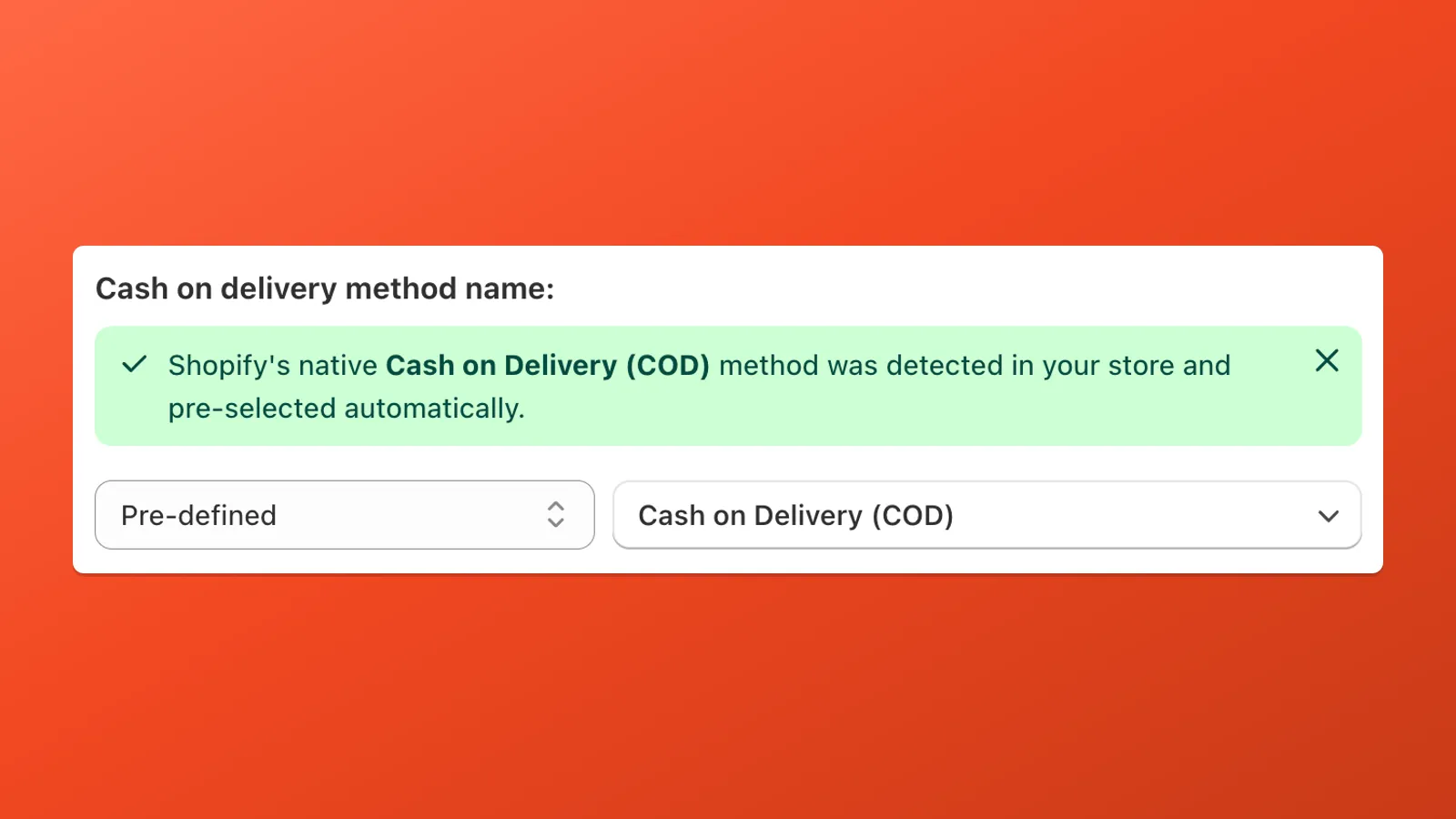Open the Cash on Delivery (COD) dropdown
This screenshot has width=1456, height=819.
[x=987, y=515]
